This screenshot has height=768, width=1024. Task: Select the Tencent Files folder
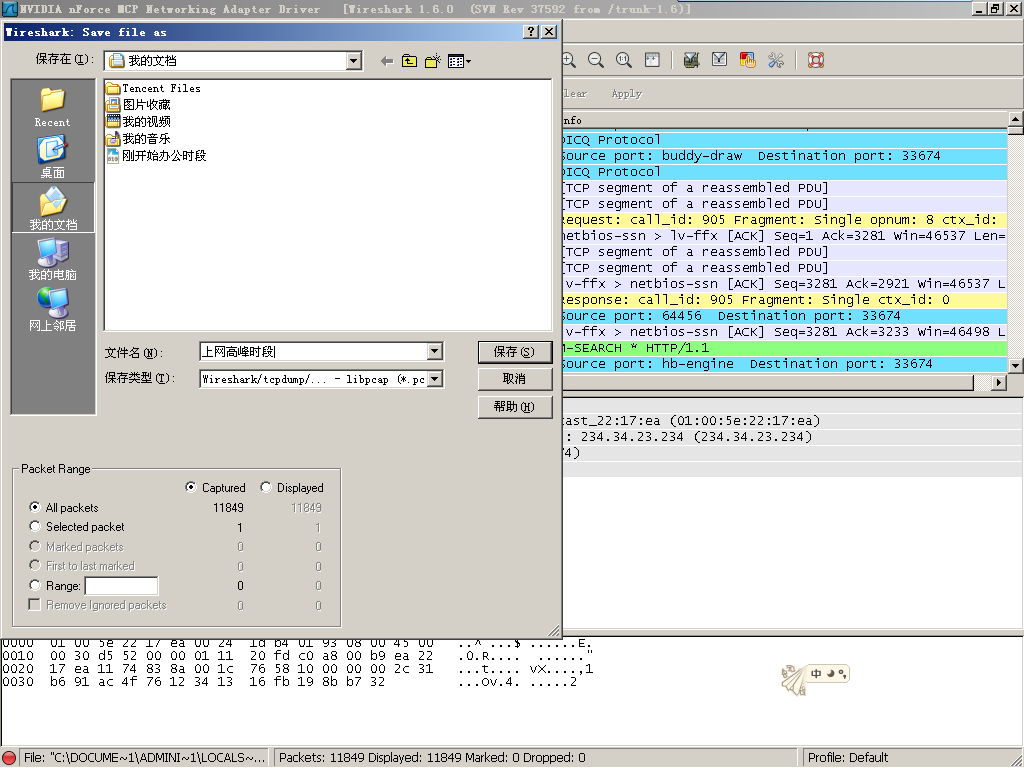153,88
